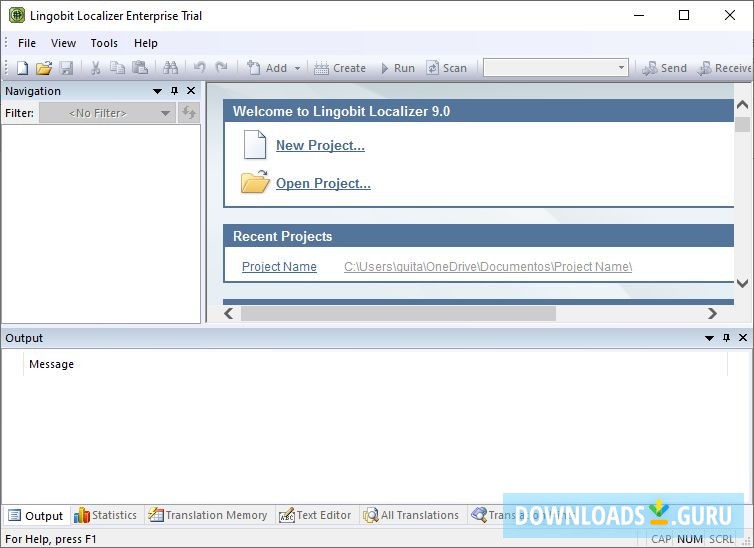Close the Output panel
The height and width of the screenshot is (548, 754).
click(742, 338)
